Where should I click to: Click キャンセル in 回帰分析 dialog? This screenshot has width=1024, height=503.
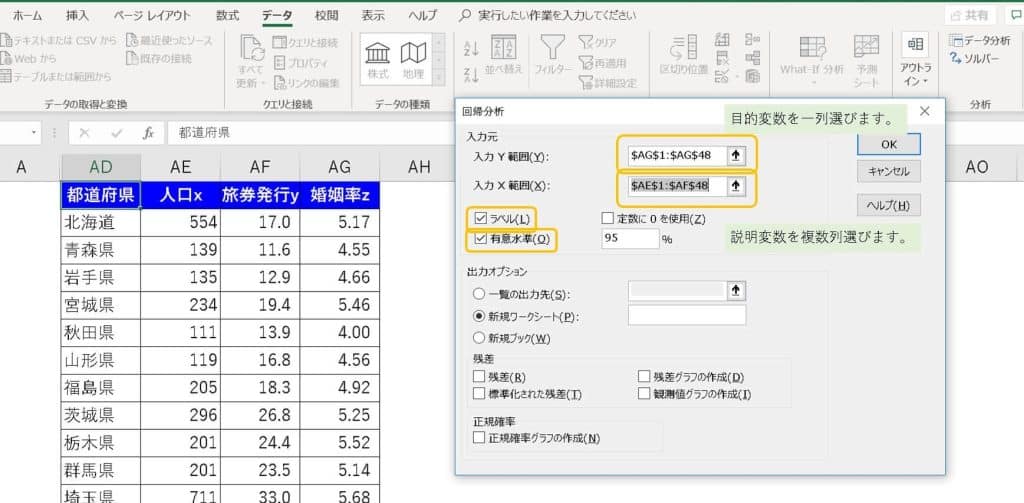point(889,172)
